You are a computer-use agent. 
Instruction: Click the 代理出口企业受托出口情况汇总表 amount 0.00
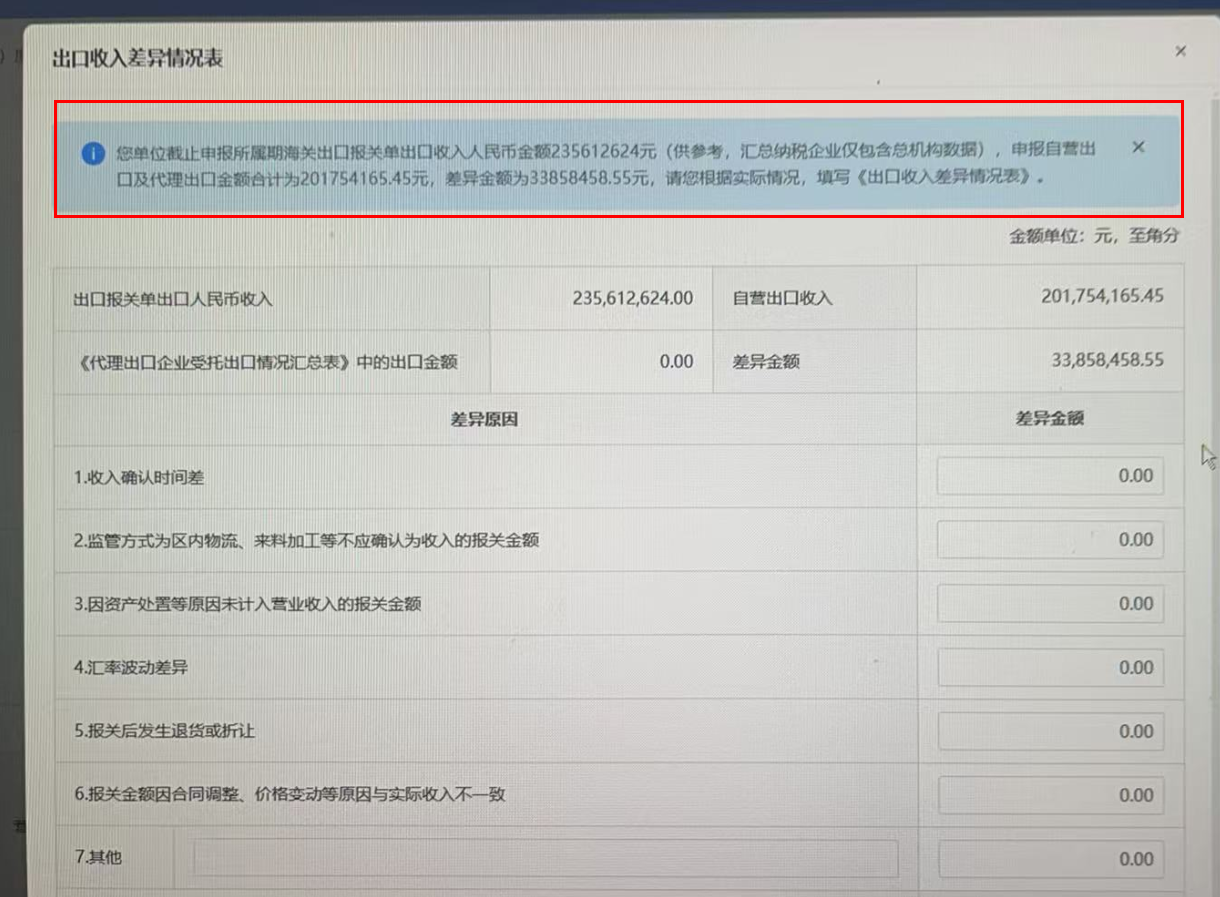point(676,362)
